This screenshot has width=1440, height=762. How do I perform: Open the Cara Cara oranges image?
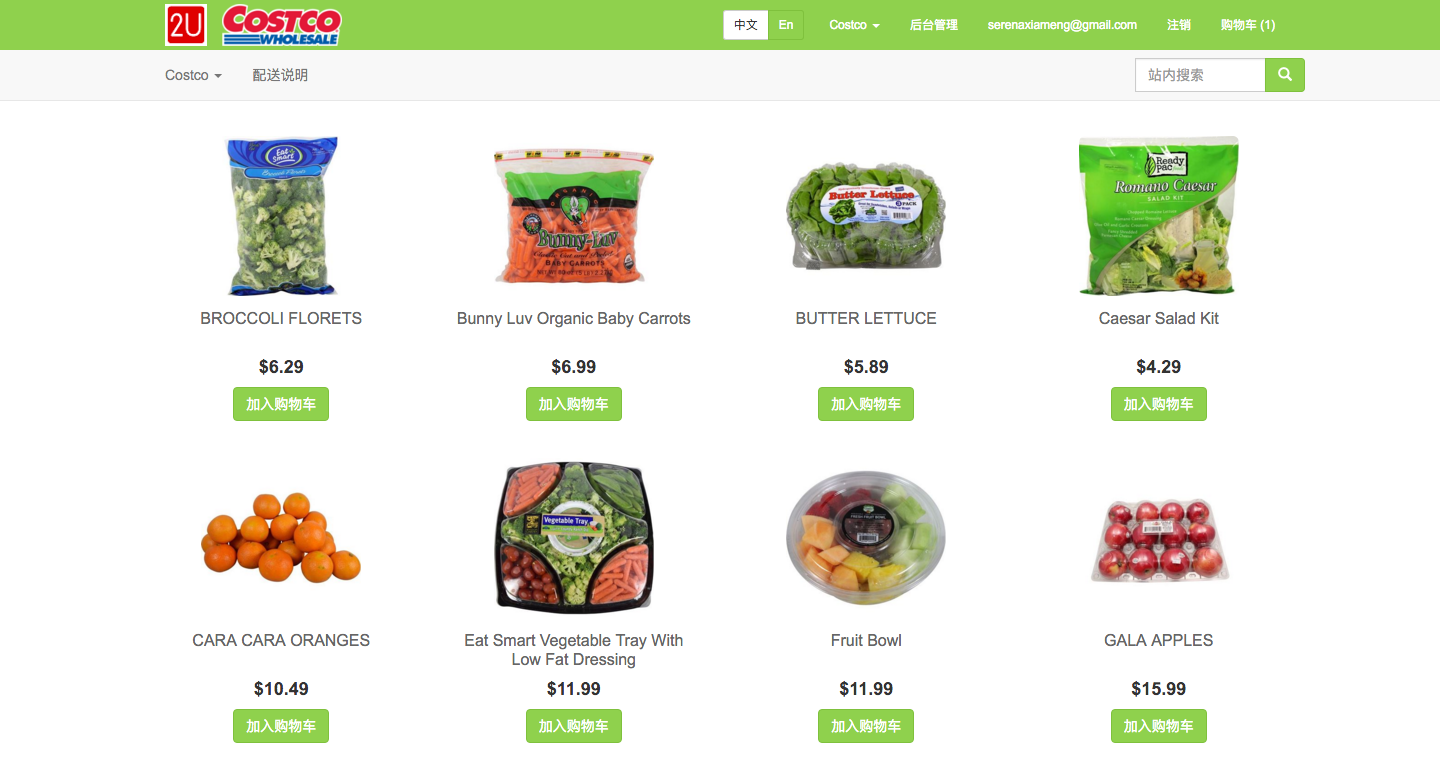point(281,537)
